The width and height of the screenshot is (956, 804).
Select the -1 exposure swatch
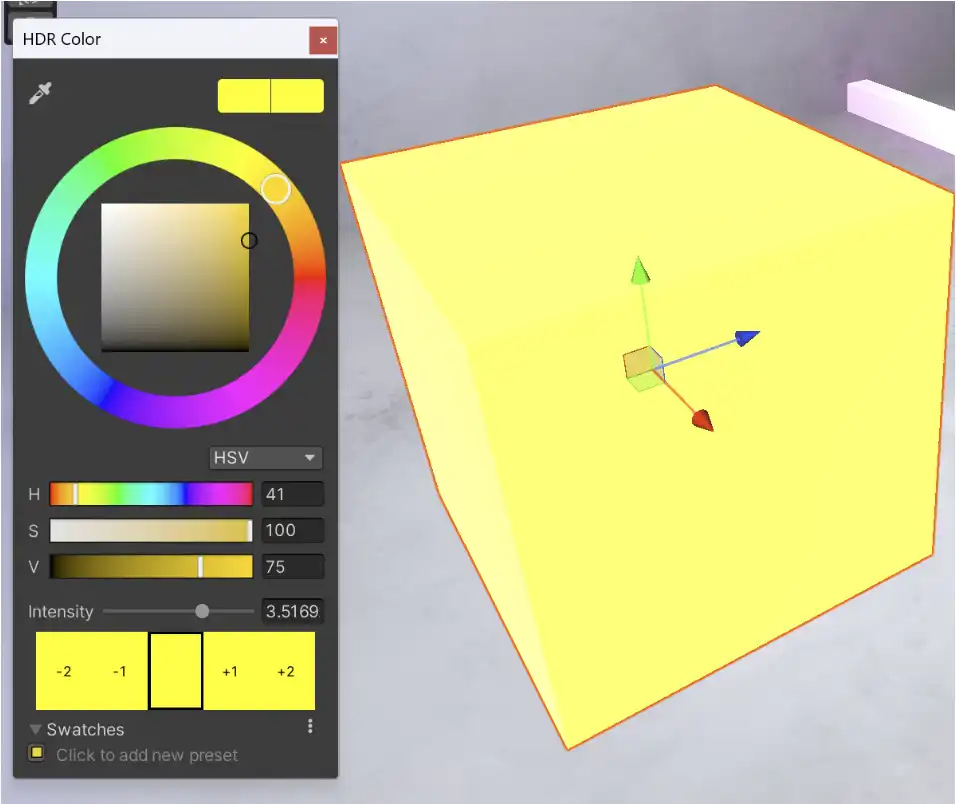(x=120, y=671)
